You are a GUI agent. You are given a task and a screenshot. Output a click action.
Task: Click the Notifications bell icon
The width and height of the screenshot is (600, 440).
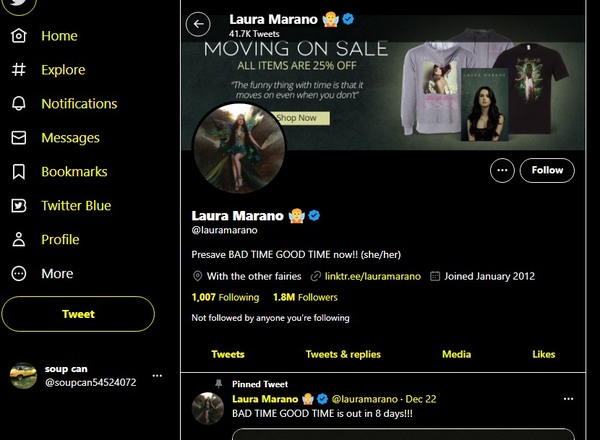[x=19, y=104]
